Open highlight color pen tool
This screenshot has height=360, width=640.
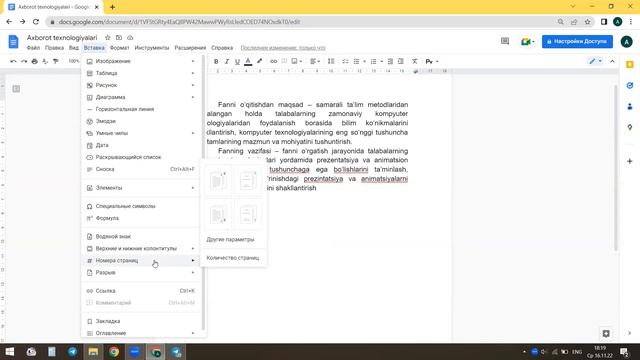(259, 61)
